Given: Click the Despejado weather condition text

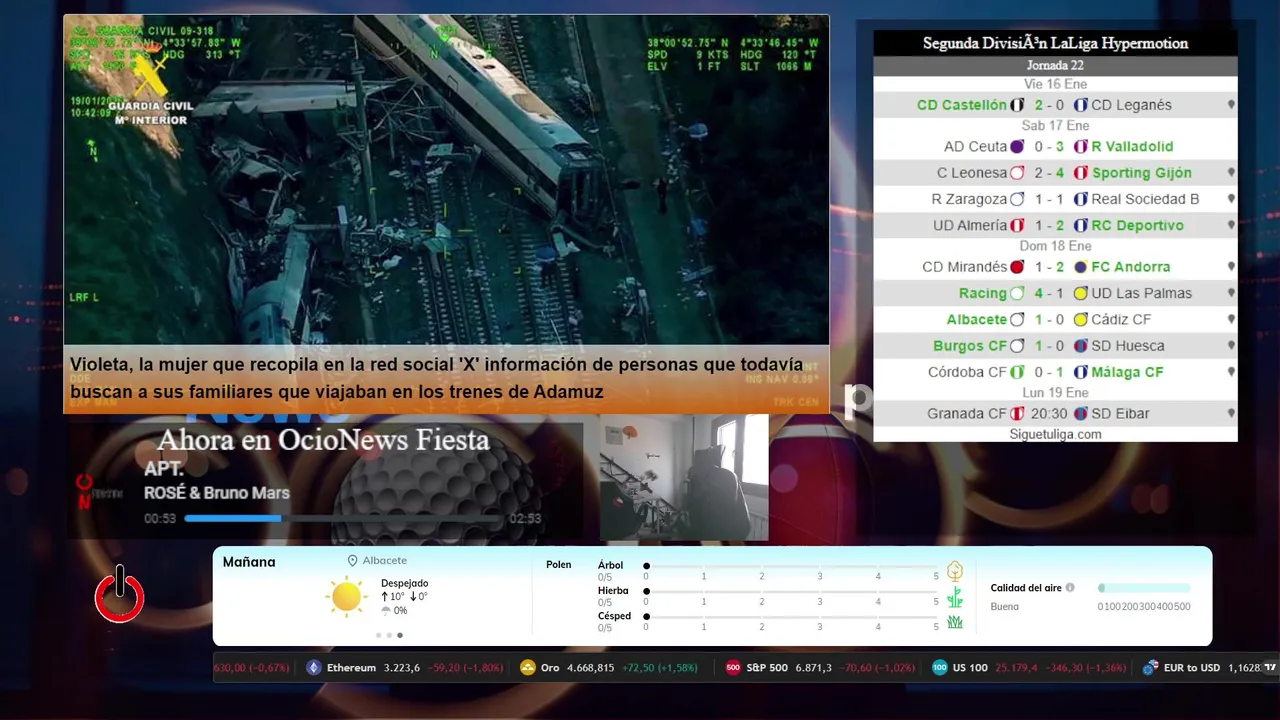Looking at the screenshot, I should click(x=404, y=583).
